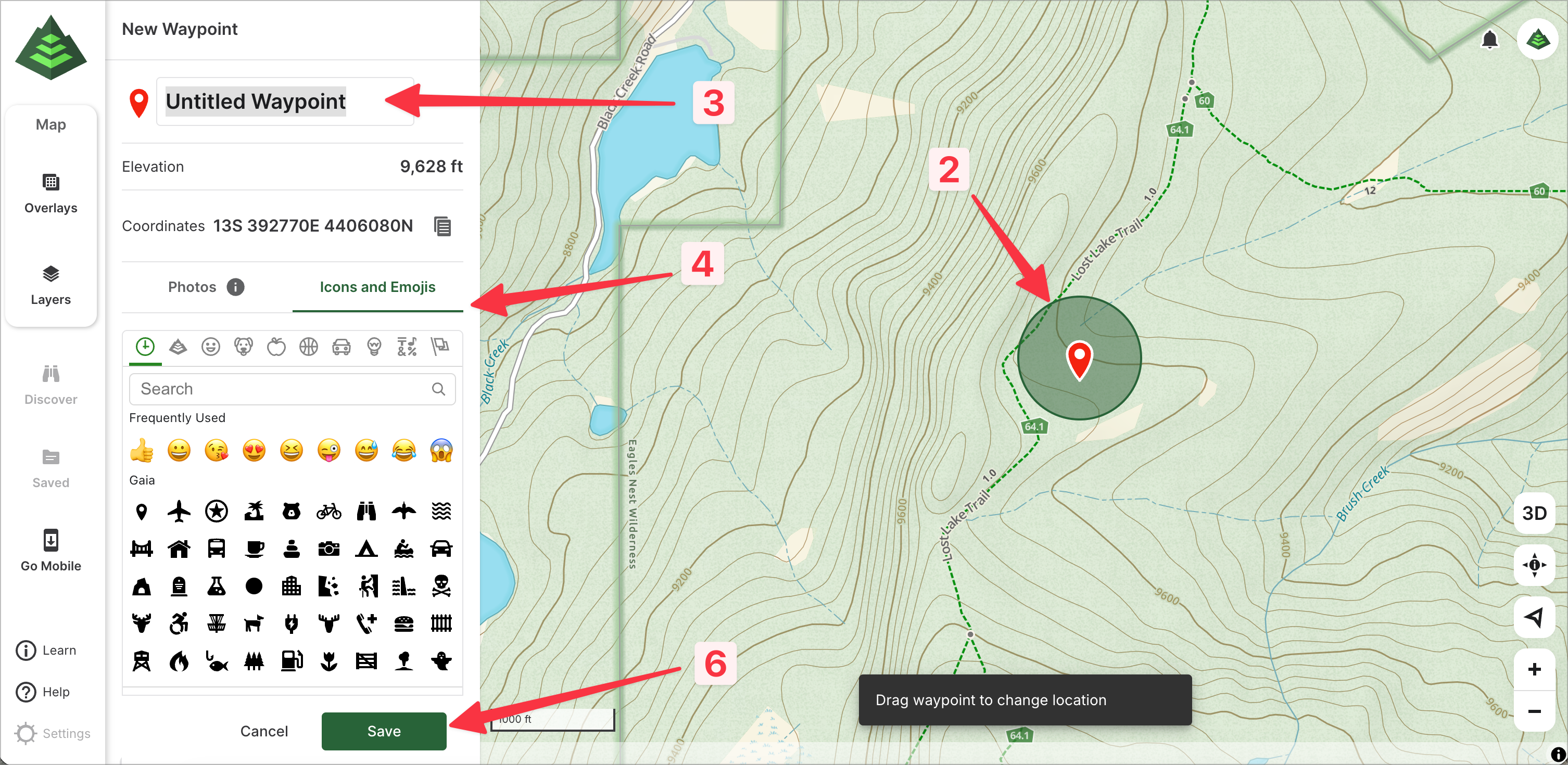Image resolution: width=1568 pixels, height=765 pixels.
Task: Open the notifications bell
Action: (1489, 40)
